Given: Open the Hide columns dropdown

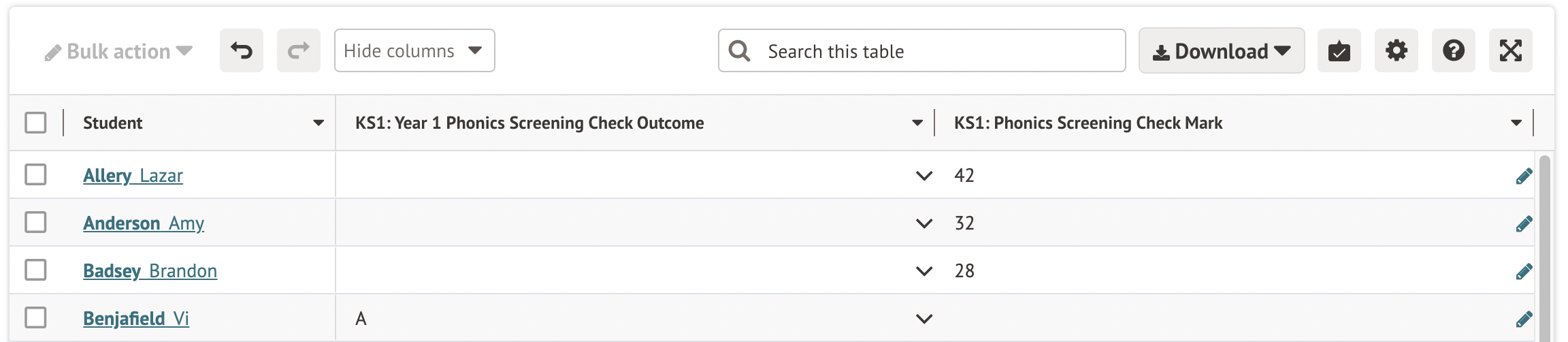Looking at the screenshot, I should point(414,50).
